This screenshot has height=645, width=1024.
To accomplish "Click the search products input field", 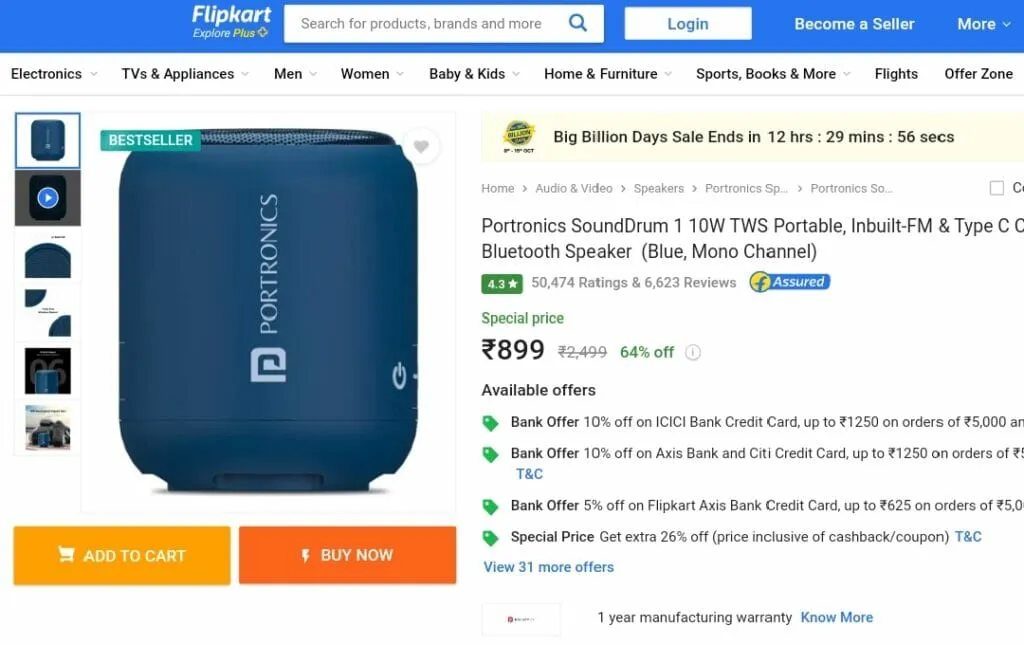I will pos(424,24).
